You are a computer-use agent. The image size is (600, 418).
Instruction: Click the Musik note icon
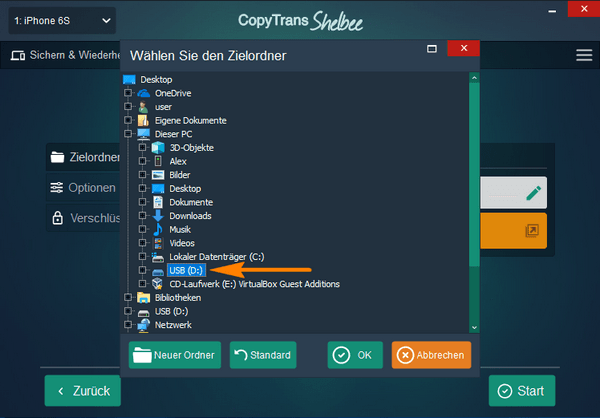[158, 229]
